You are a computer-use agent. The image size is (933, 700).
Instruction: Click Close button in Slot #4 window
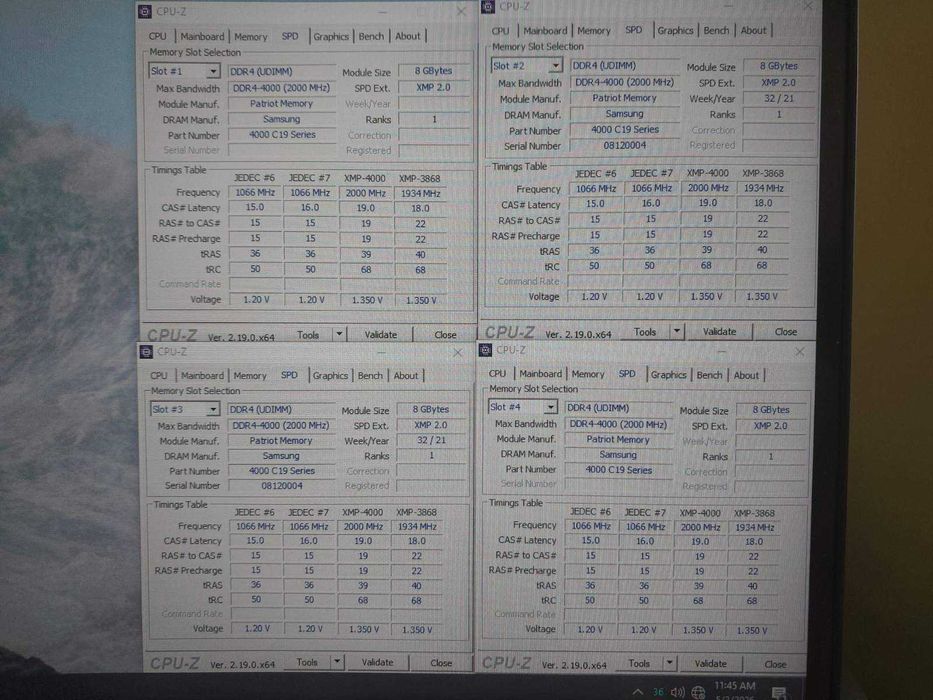pyautogui.click(x=775, y=664)
